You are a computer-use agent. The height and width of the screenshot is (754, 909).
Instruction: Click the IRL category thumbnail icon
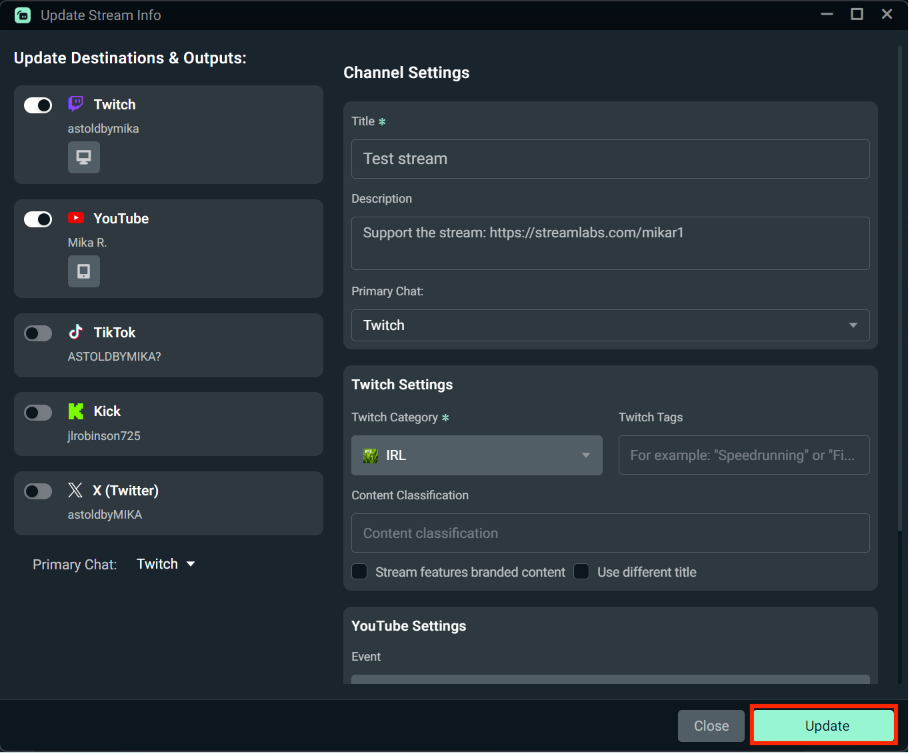coord(370,456)
